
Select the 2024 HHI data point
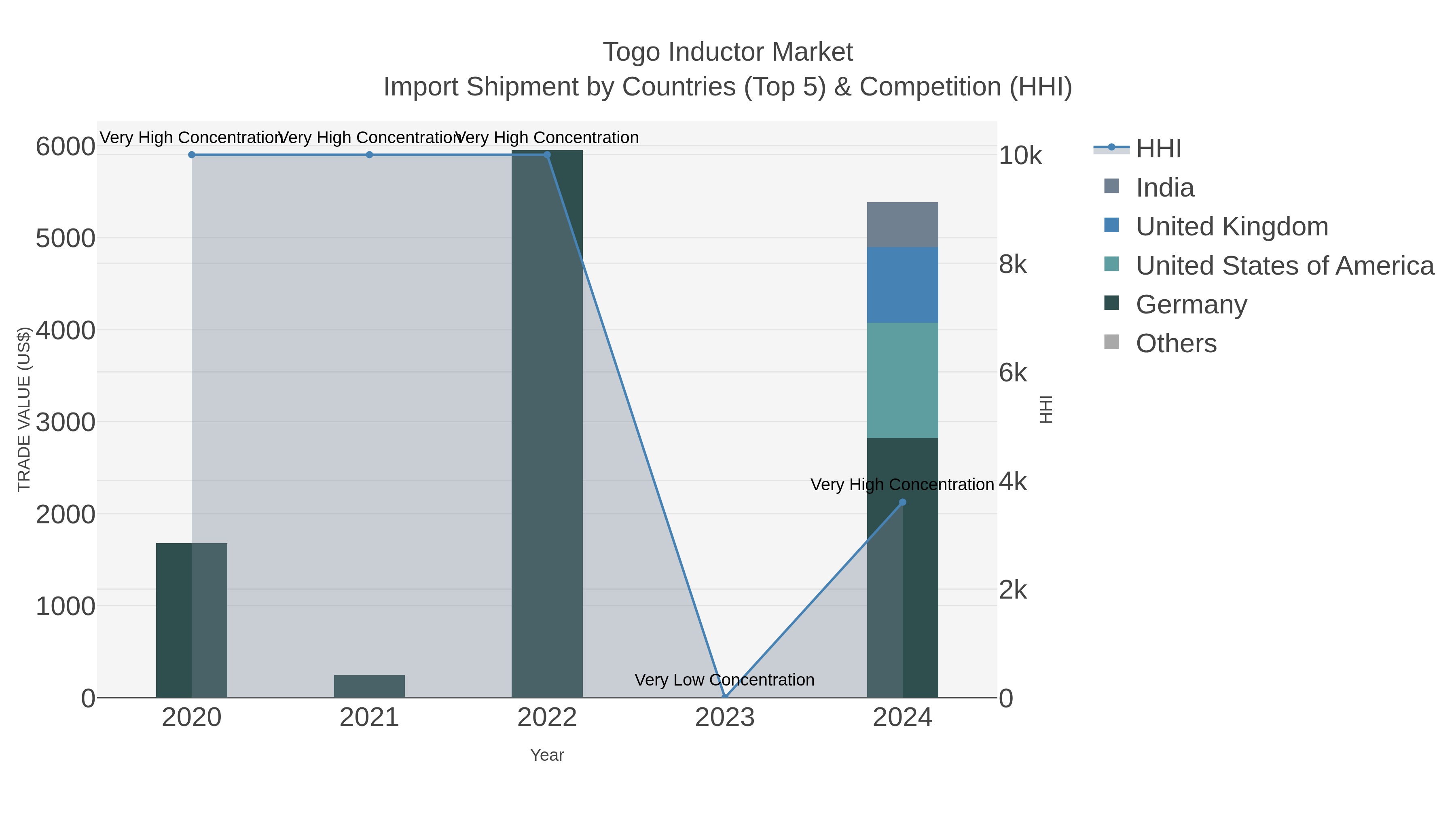(903, 502)
